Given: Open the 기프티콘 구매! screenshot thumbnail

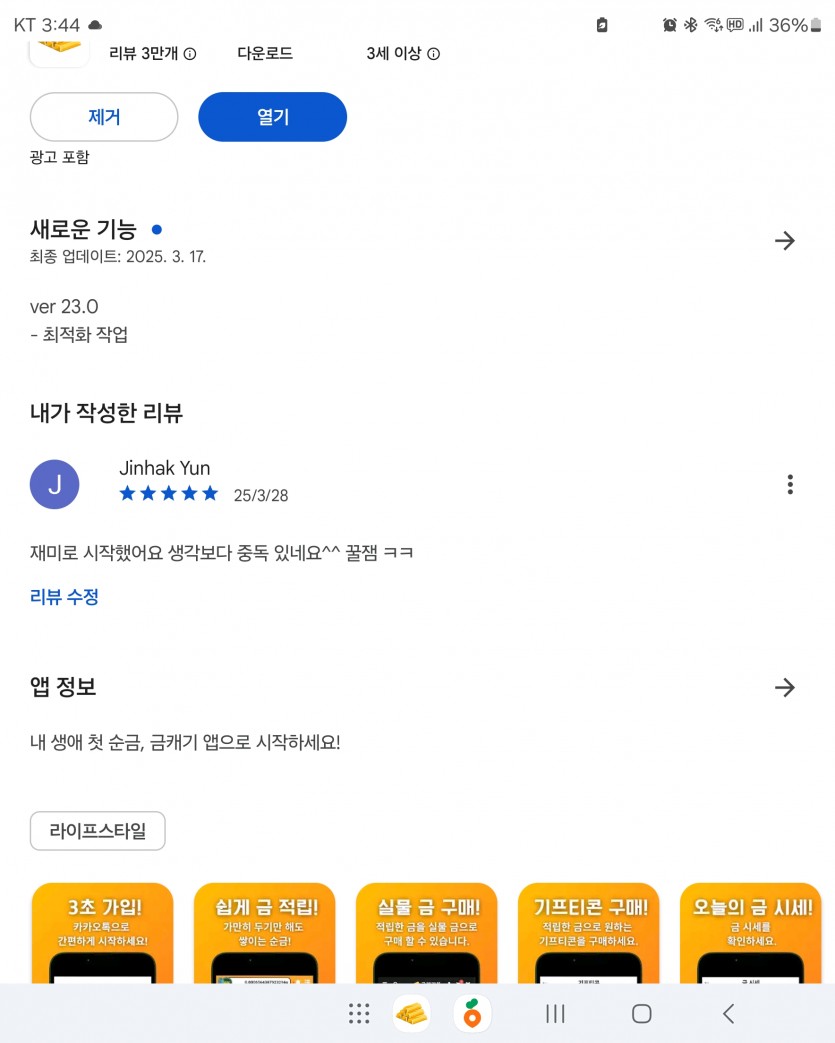Looking at the screenshot, I should tap(589, 933).
